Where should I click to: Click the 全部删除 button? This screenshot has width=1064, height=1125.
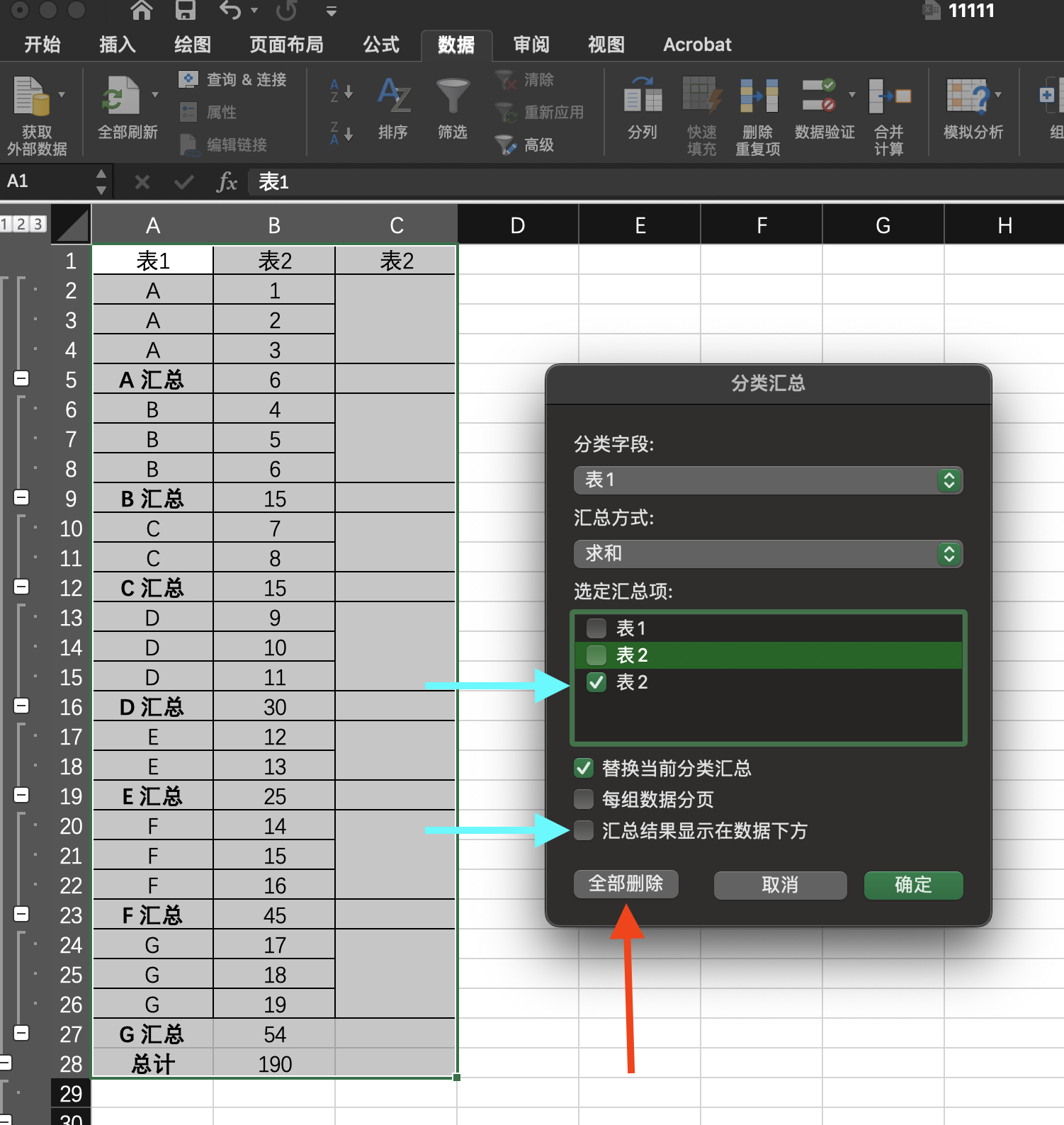(626, 884)
